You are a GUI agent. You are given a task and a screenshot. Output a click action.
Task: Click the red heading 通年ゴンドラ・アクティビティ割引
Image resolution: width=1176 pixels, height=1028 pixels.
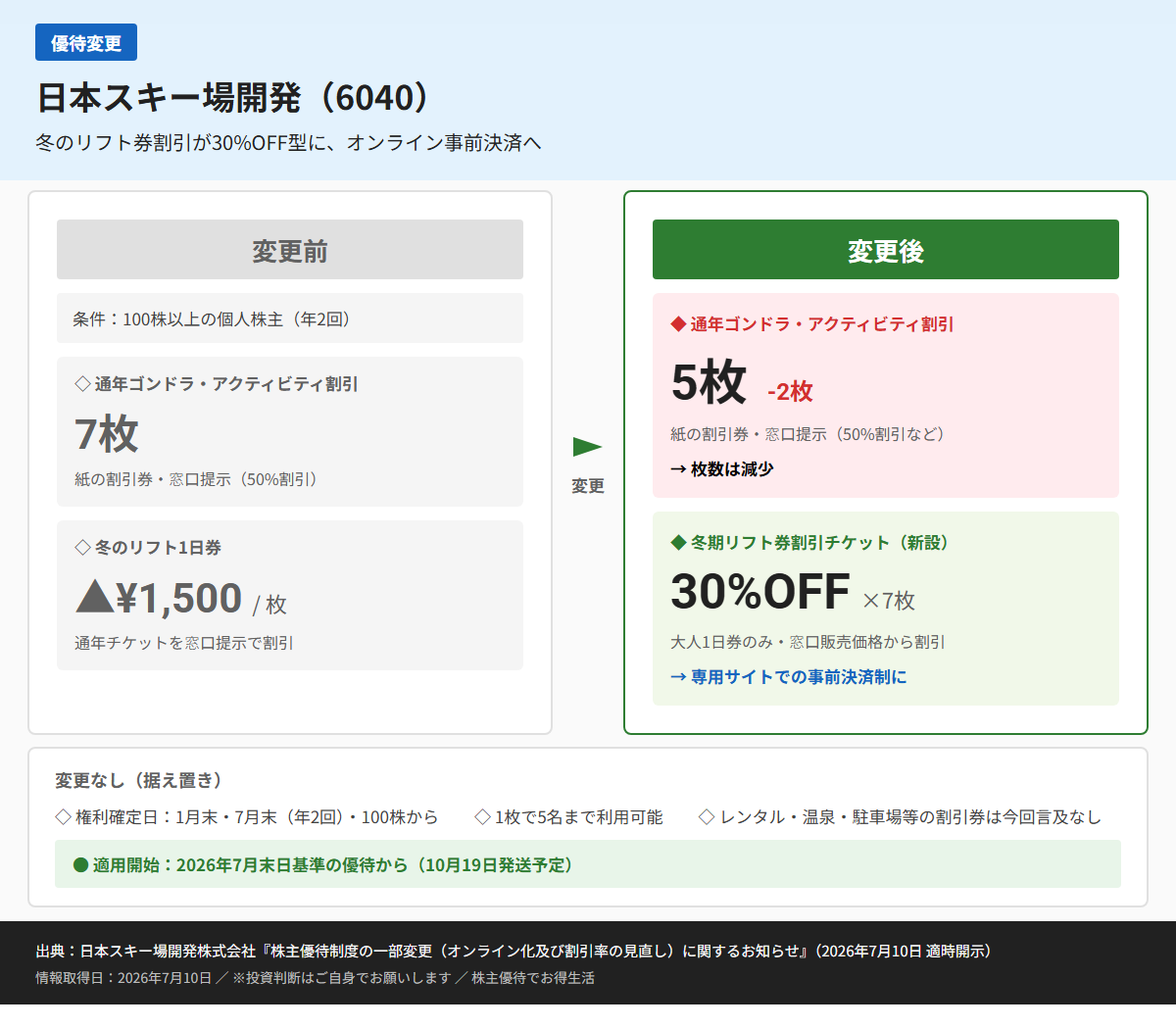[x=821, y=324]
